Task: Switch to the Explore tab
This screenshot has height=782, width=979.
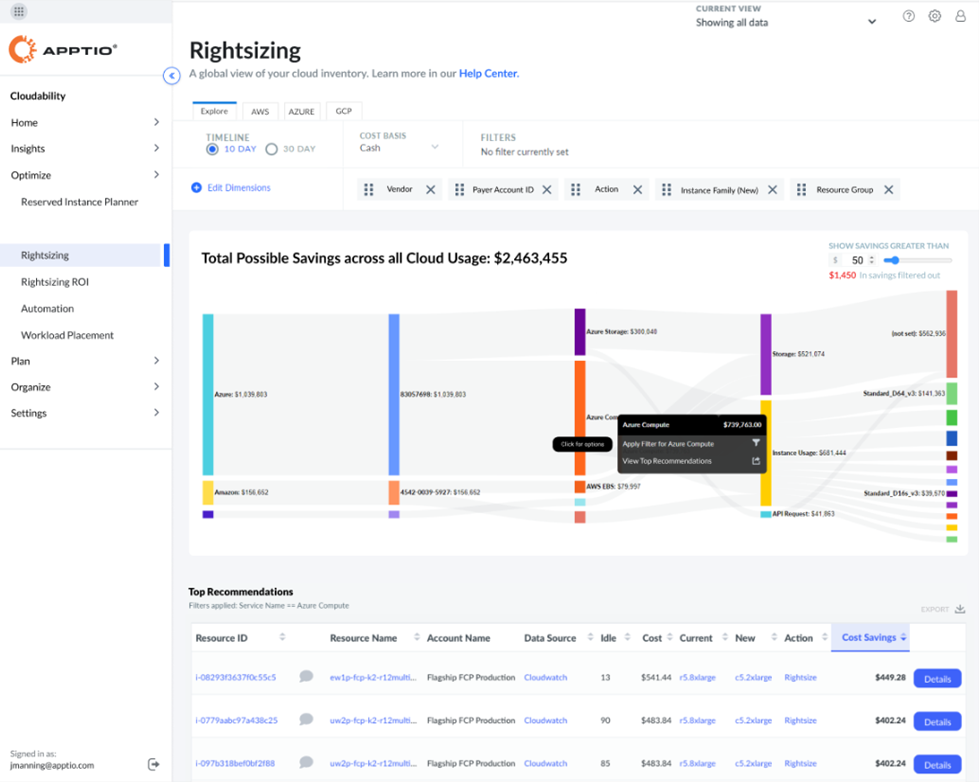Action: coord(214,111)
